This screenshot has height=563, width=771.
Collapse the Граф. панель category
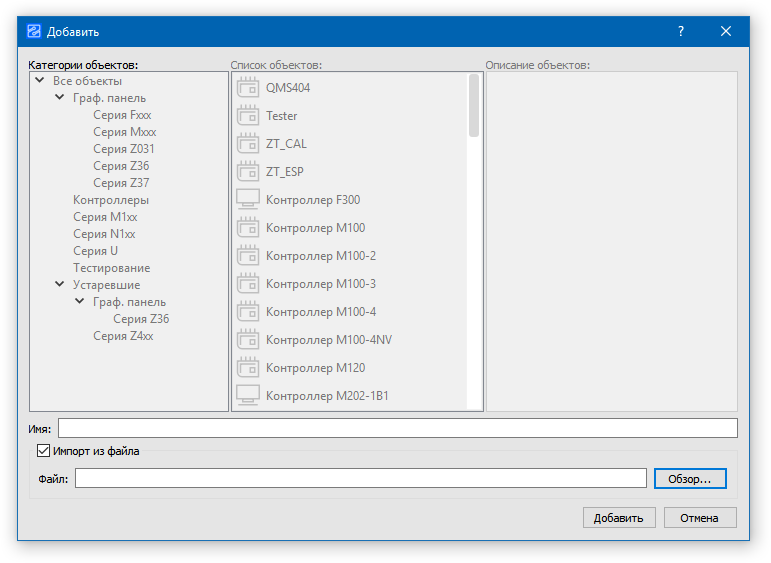tap(59, 98)
